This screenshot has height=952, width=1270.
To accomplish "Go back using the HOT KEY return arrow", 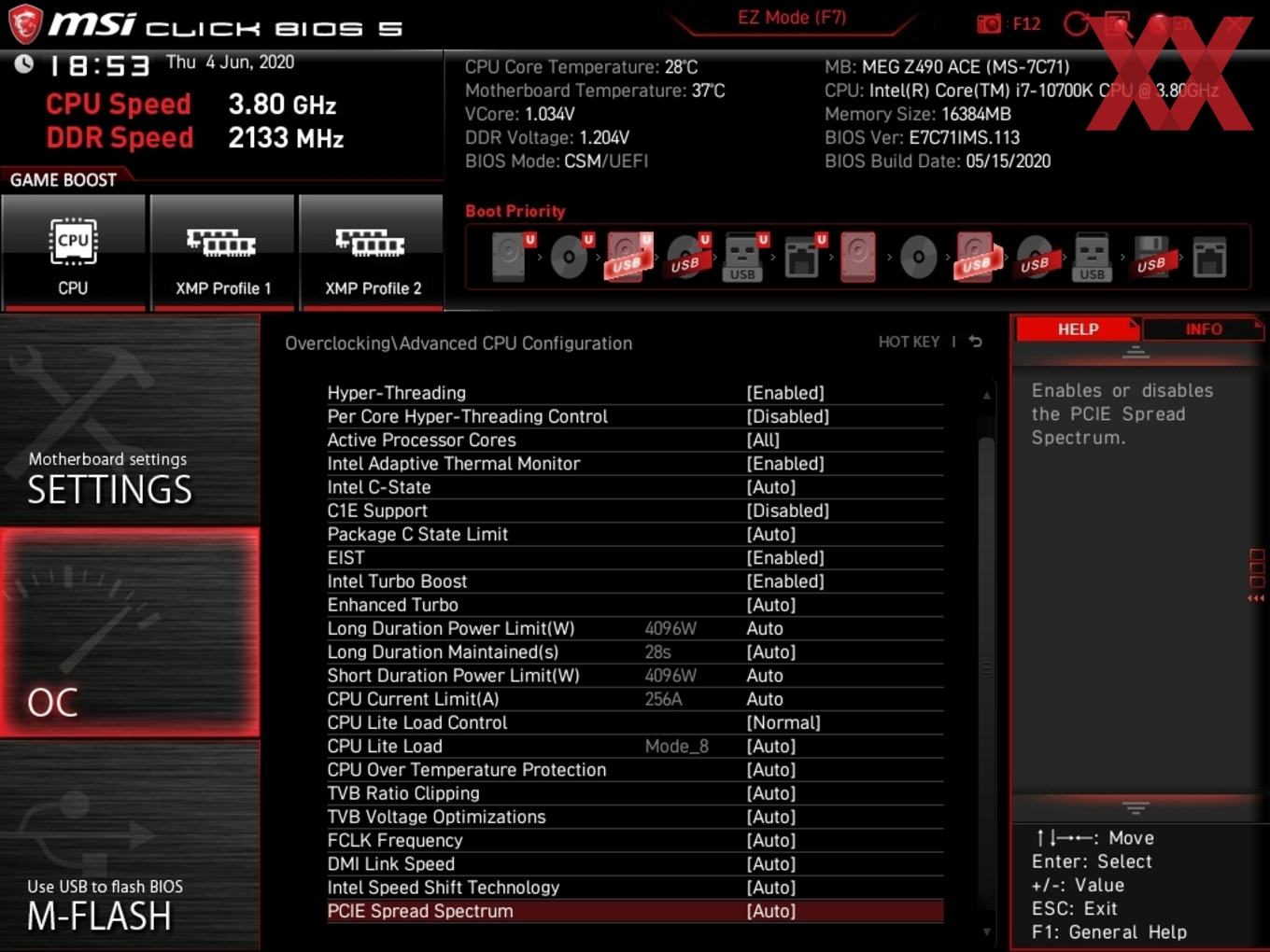I will (x=976, y=342).
